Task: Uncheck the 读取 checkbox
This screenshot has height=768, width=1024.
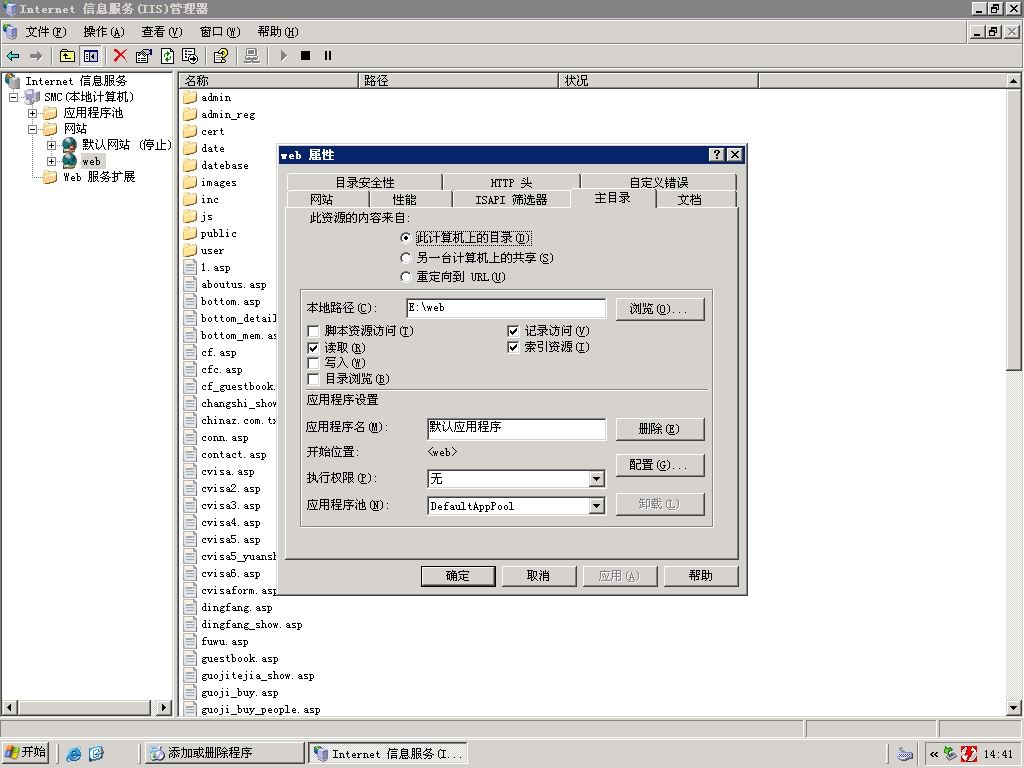Action: point(313,347)
